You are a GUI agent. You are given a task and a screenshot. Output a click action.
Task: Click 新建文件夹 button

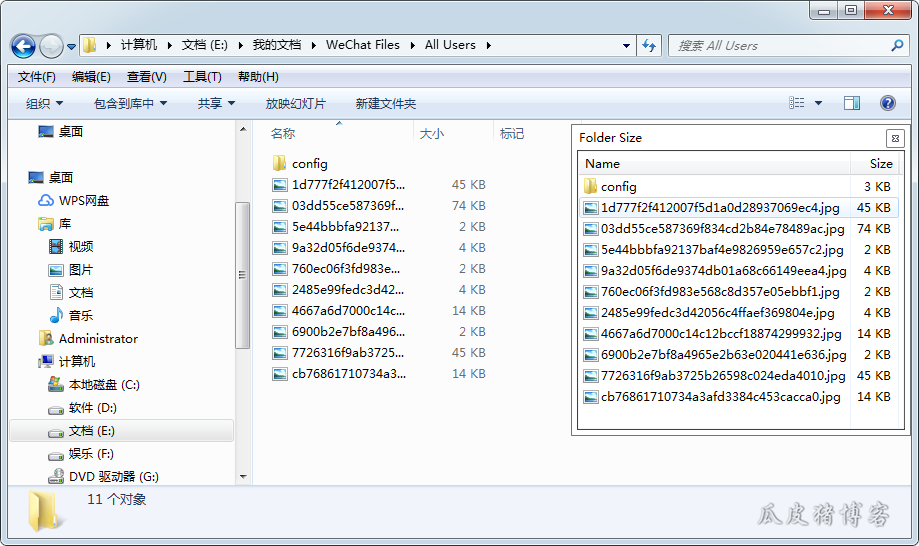[386, 104]
